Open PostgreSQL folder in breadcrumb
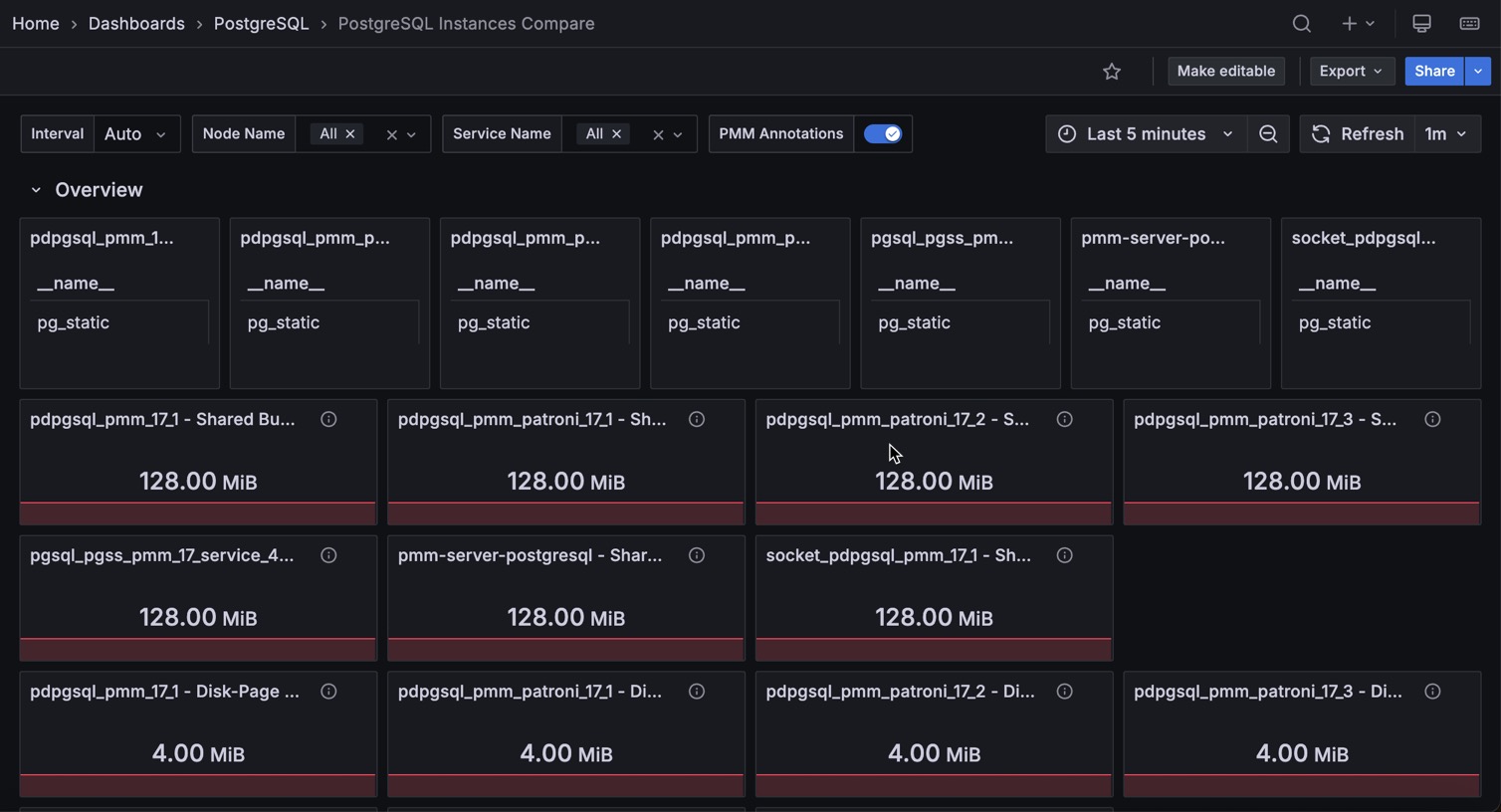Screen dimensions: 1501x812 [261, 24]
